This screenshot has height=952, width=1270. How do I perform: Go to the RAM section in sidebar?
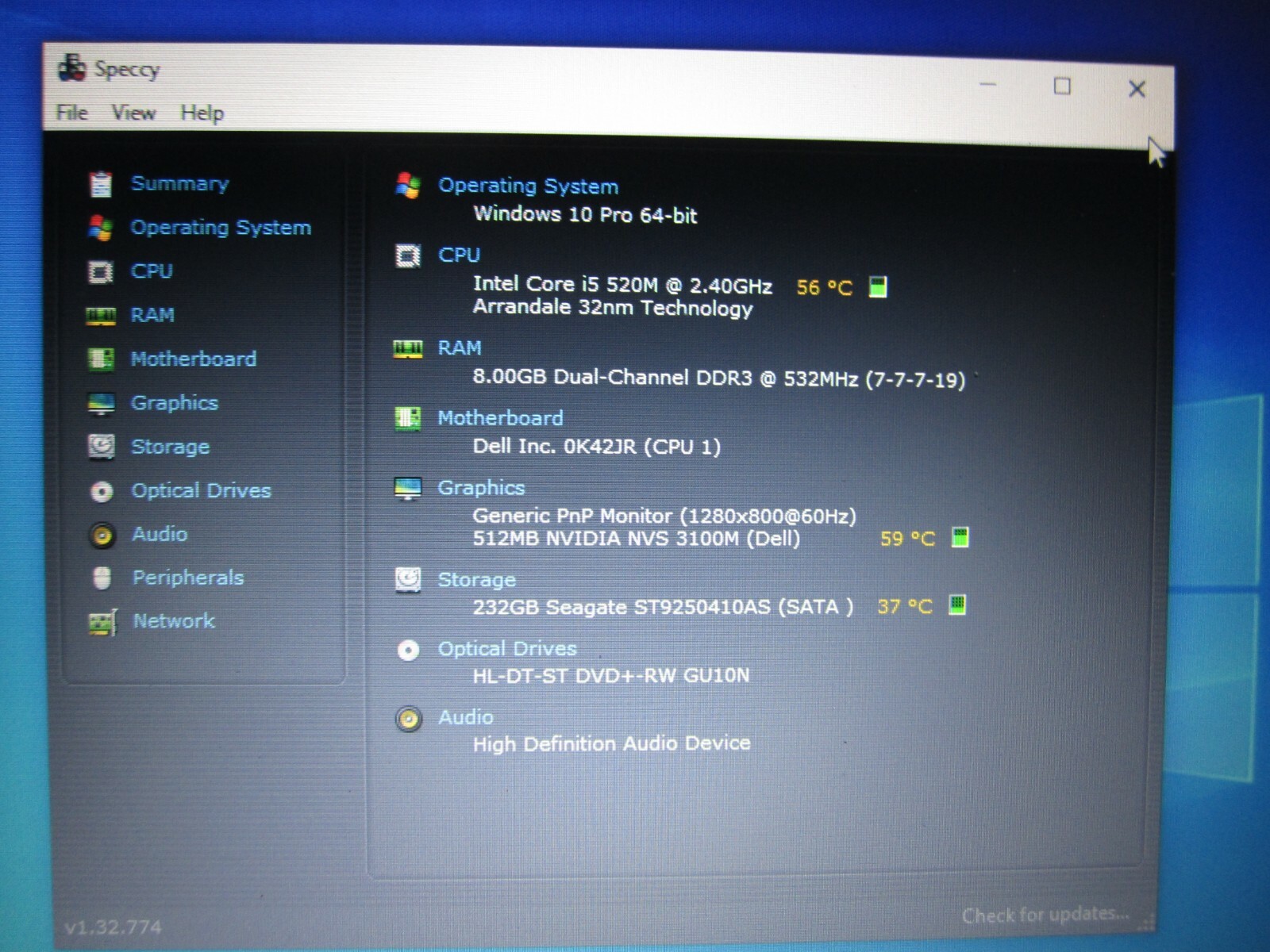(152, 315)
